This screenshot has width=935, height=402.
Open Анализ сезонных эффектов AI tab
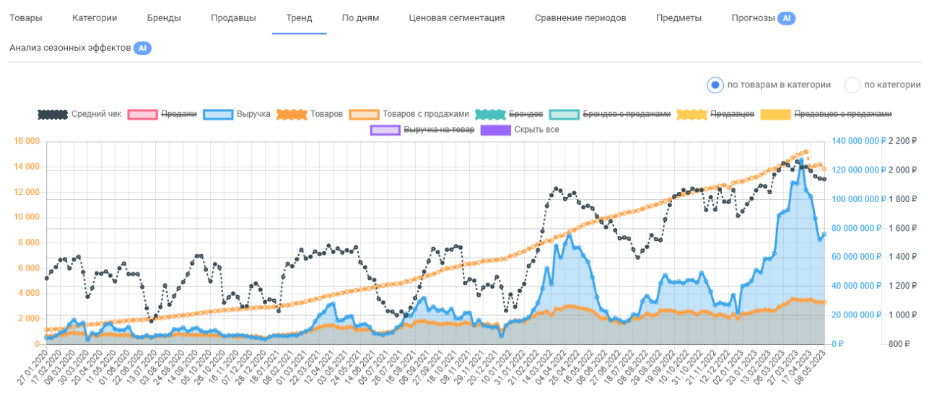point(79,48)
